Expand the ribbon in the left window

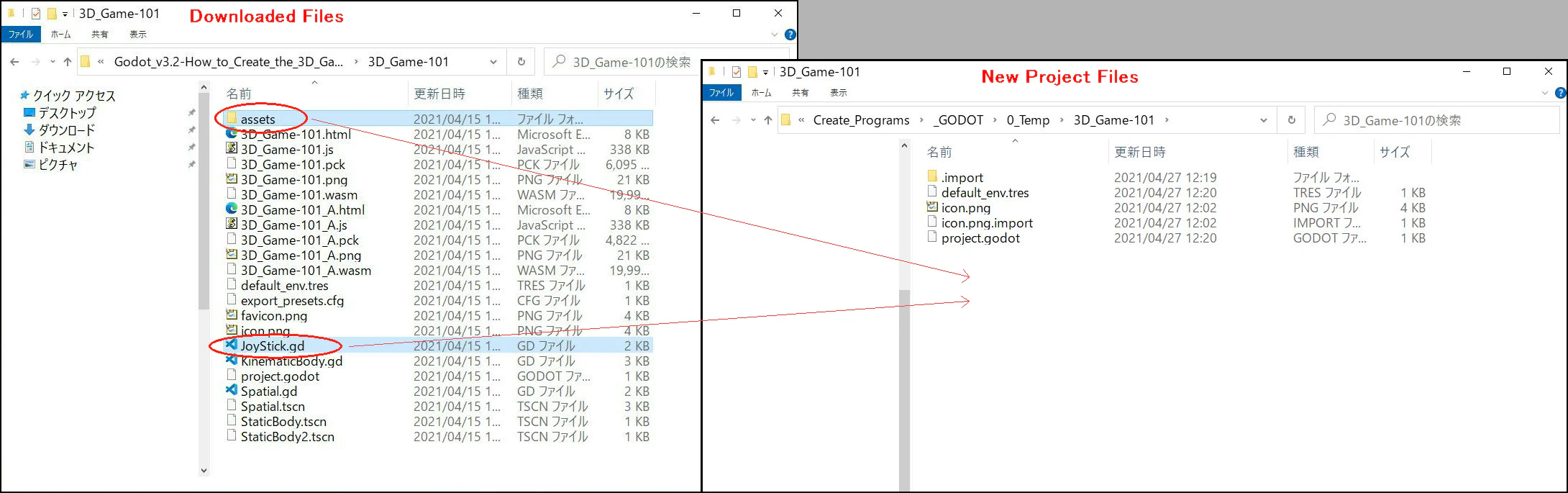tap(774, 35)
